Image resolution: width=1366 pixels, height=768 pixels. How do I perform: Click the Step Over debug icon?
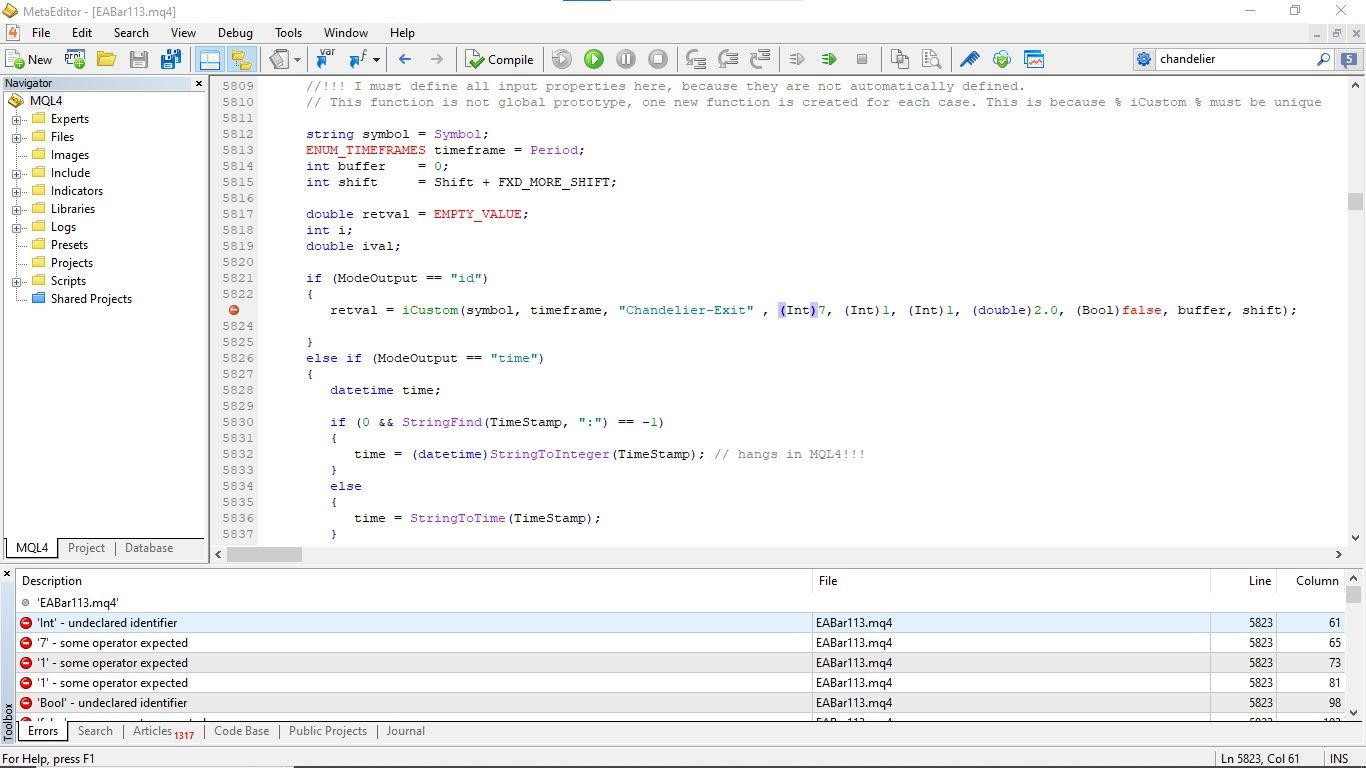[x=728, y=59]
